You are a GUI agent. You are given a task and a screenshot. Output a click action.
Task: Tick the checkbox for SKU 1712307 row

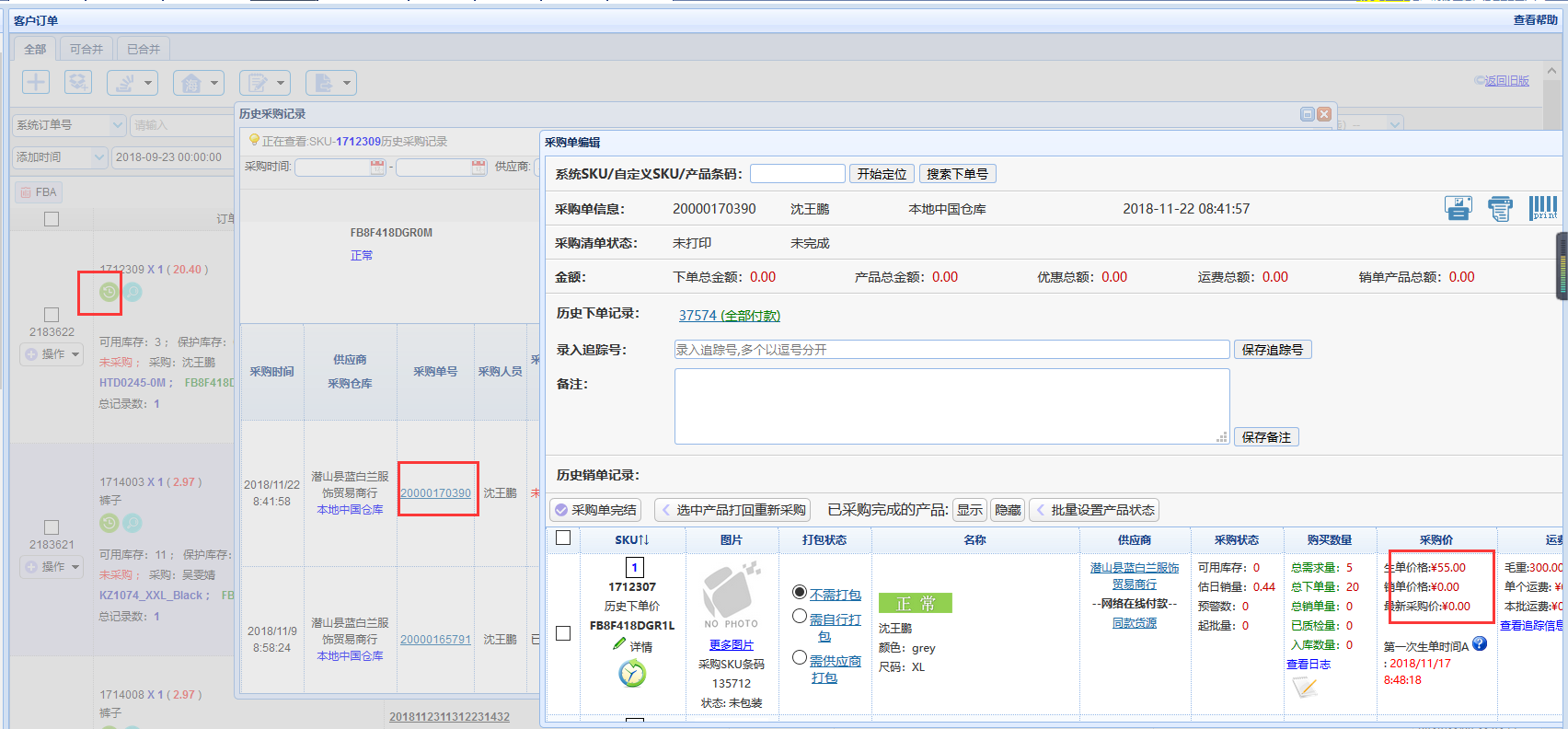pyautogui.click(x=563, y=633)
